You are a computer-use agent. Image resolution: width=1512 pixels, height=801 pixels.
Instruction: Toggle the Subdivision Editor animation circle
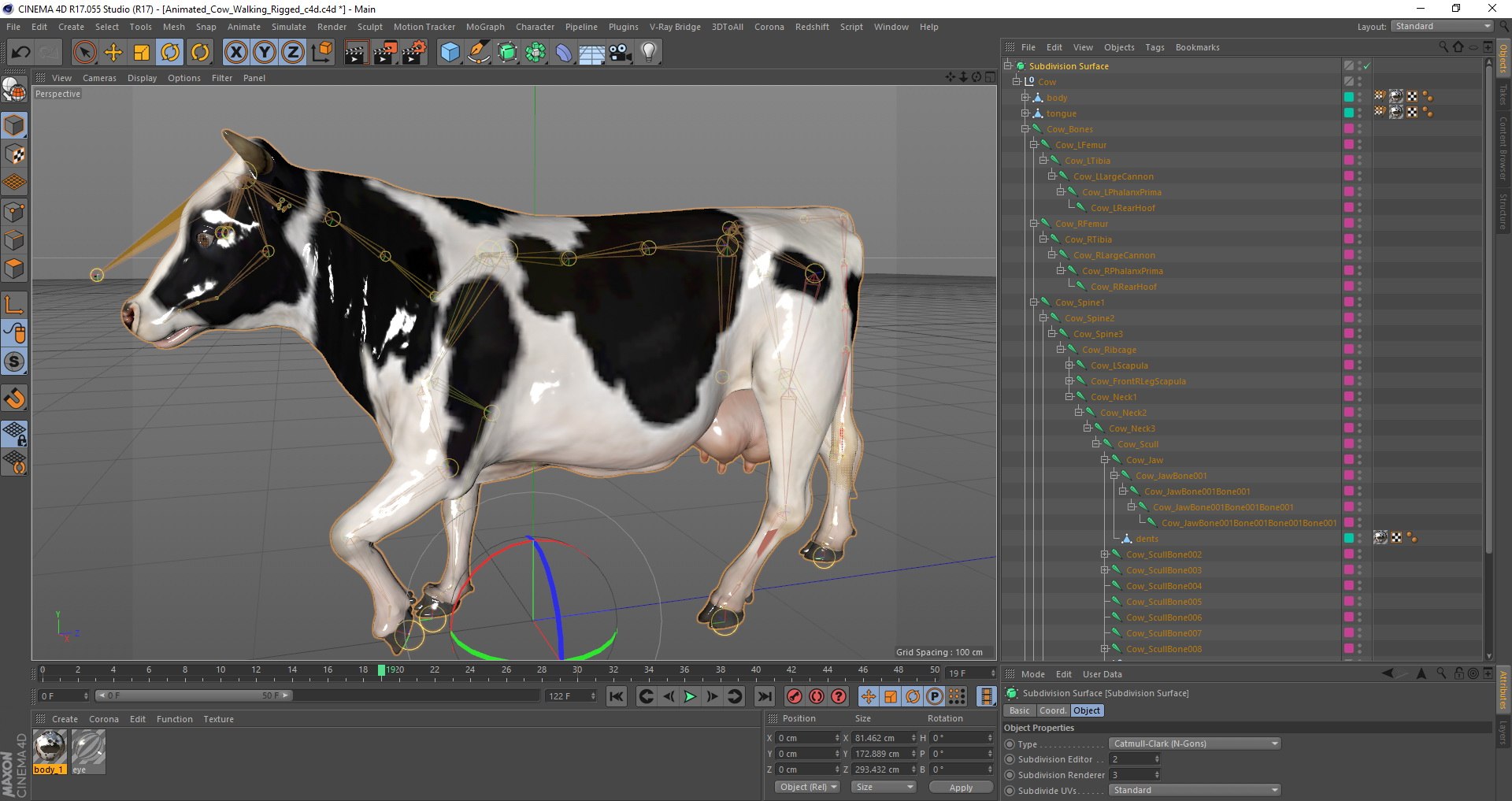point(1010,759)
